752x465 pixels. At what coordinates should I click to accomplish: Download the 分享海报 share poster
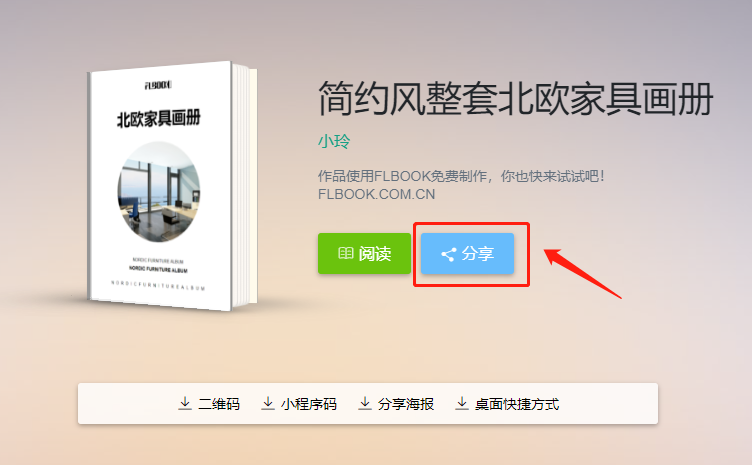(406, 404)
